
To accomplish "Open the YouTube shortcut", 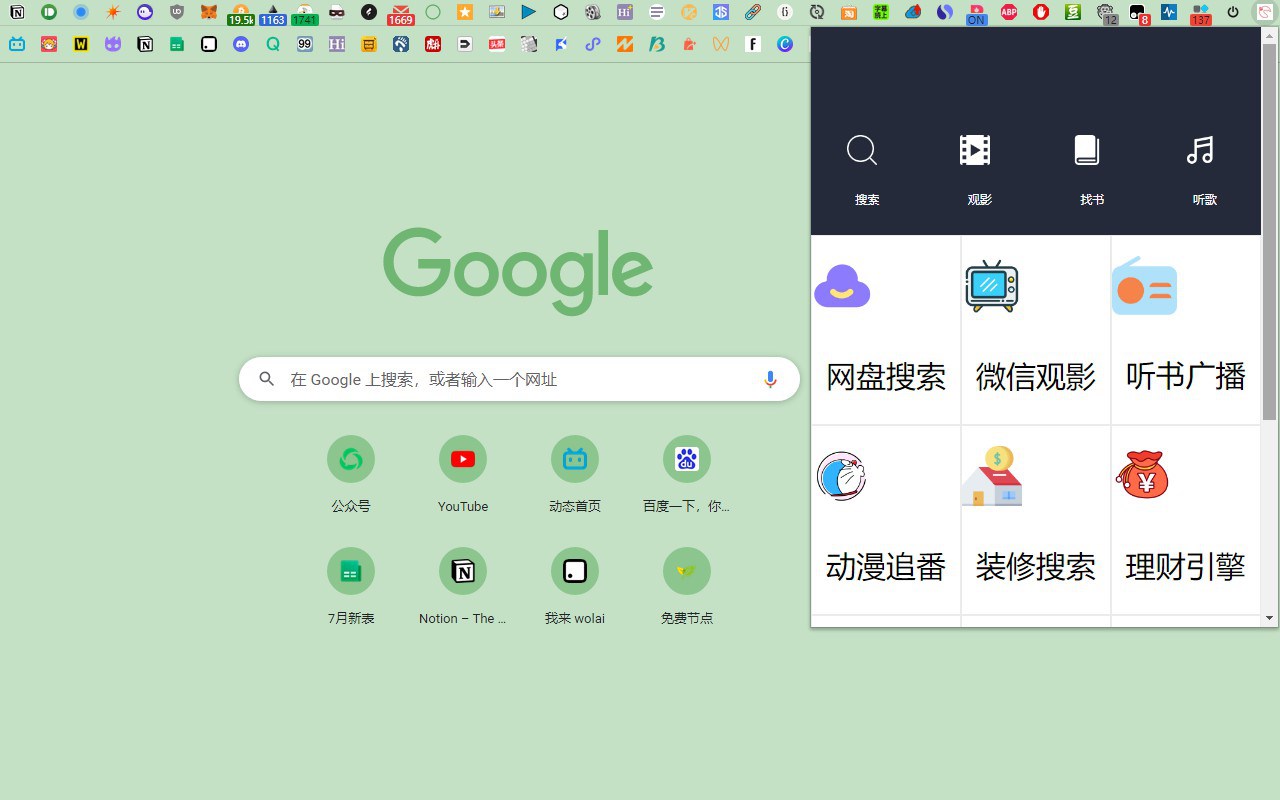I will point(463,474).
